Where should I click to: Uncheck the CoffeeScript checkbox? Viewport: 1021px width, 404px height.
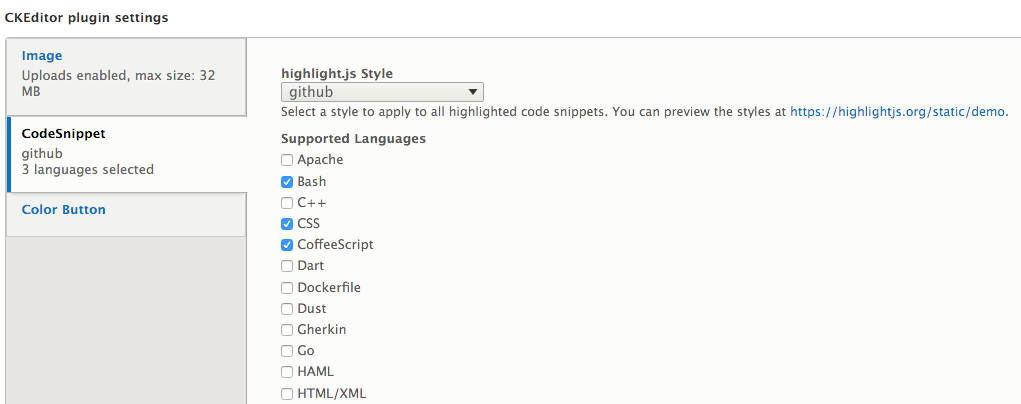(287, 245)
